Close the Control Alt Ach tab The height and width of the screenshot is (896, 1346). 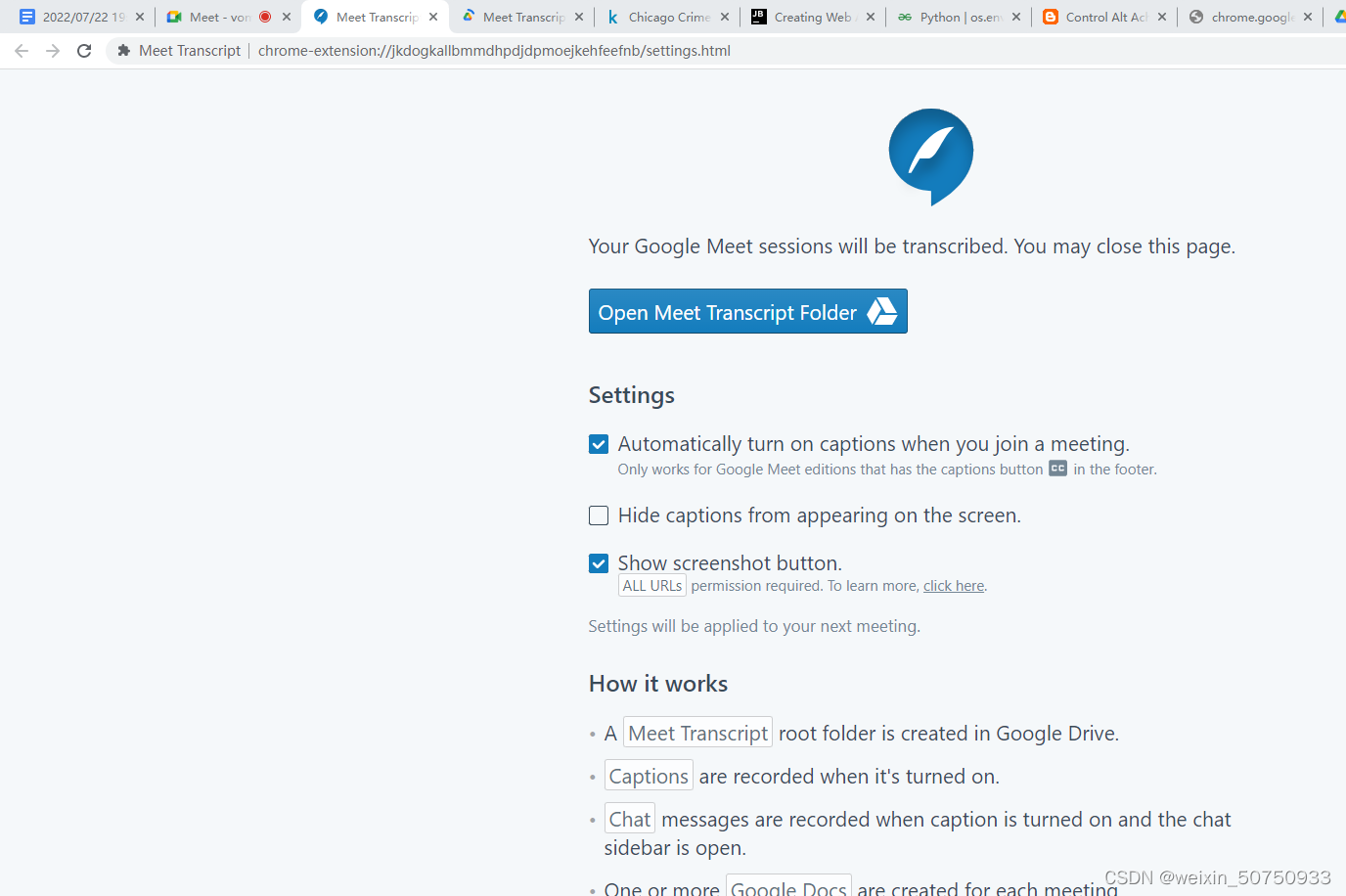click(1162, 17)
